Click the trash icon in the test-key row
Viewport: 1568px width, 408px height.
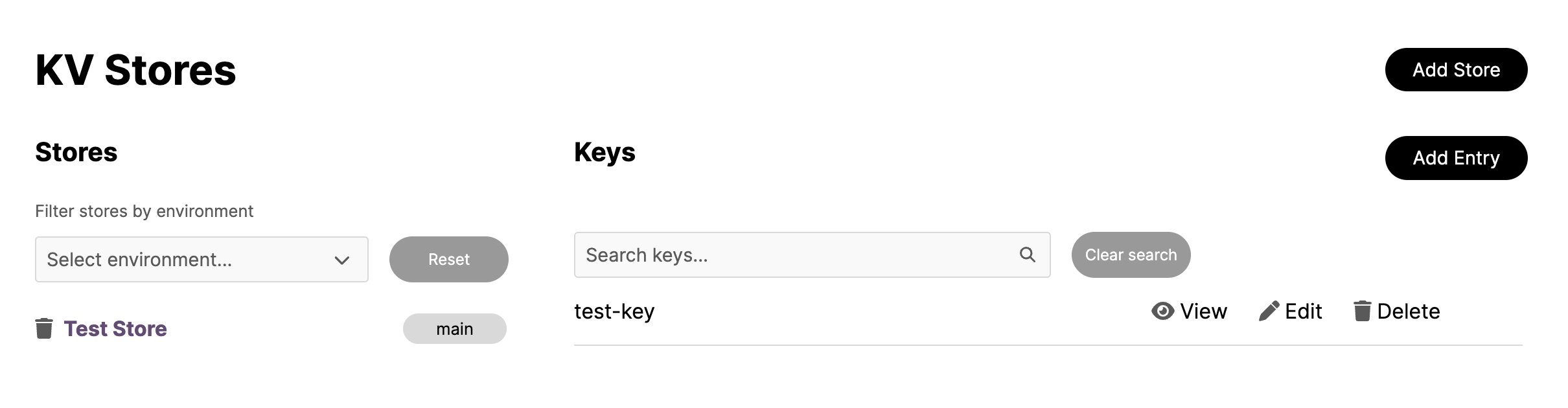pos(1362,311)
